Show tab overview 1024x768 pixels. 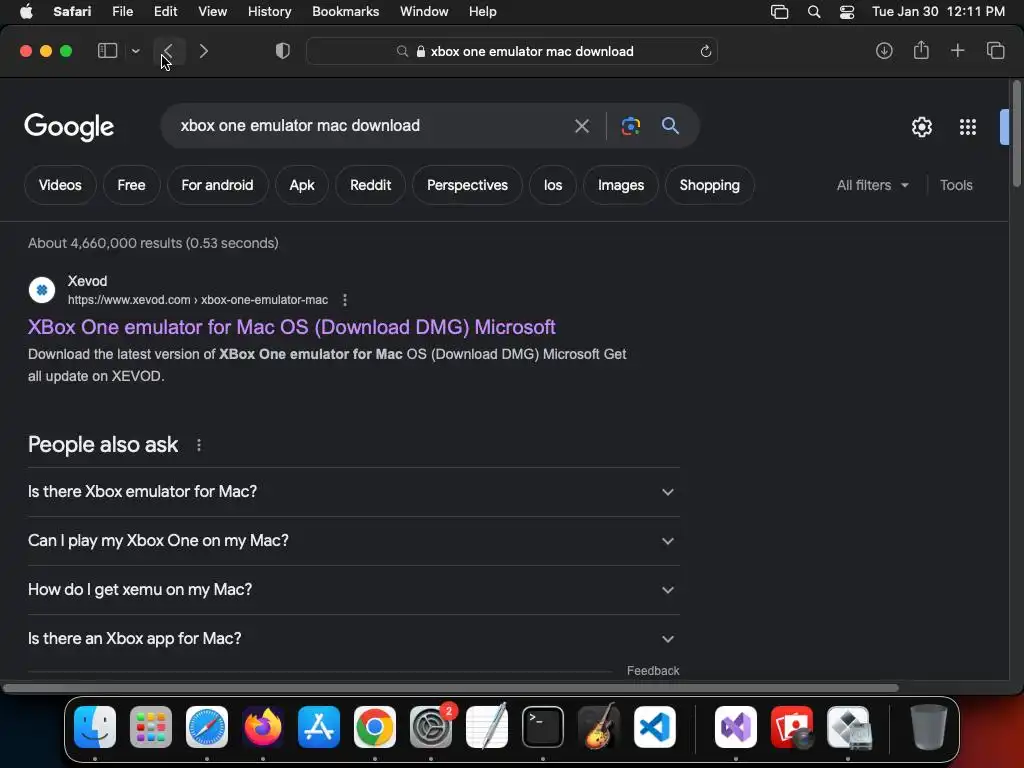click(x=995, y=50)
